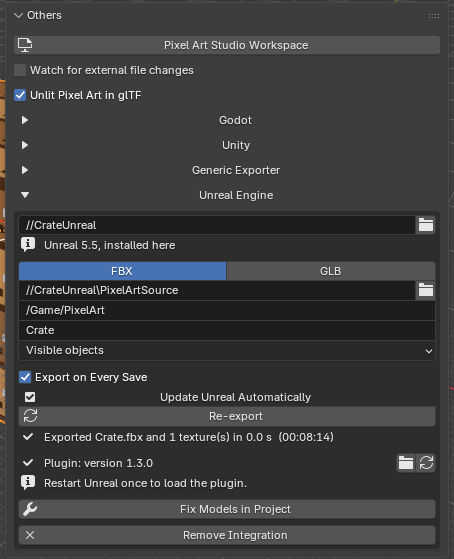
Task: Click the Pixel Art Studio Workspace monitor icon
Action: click(x=25, y=45)
